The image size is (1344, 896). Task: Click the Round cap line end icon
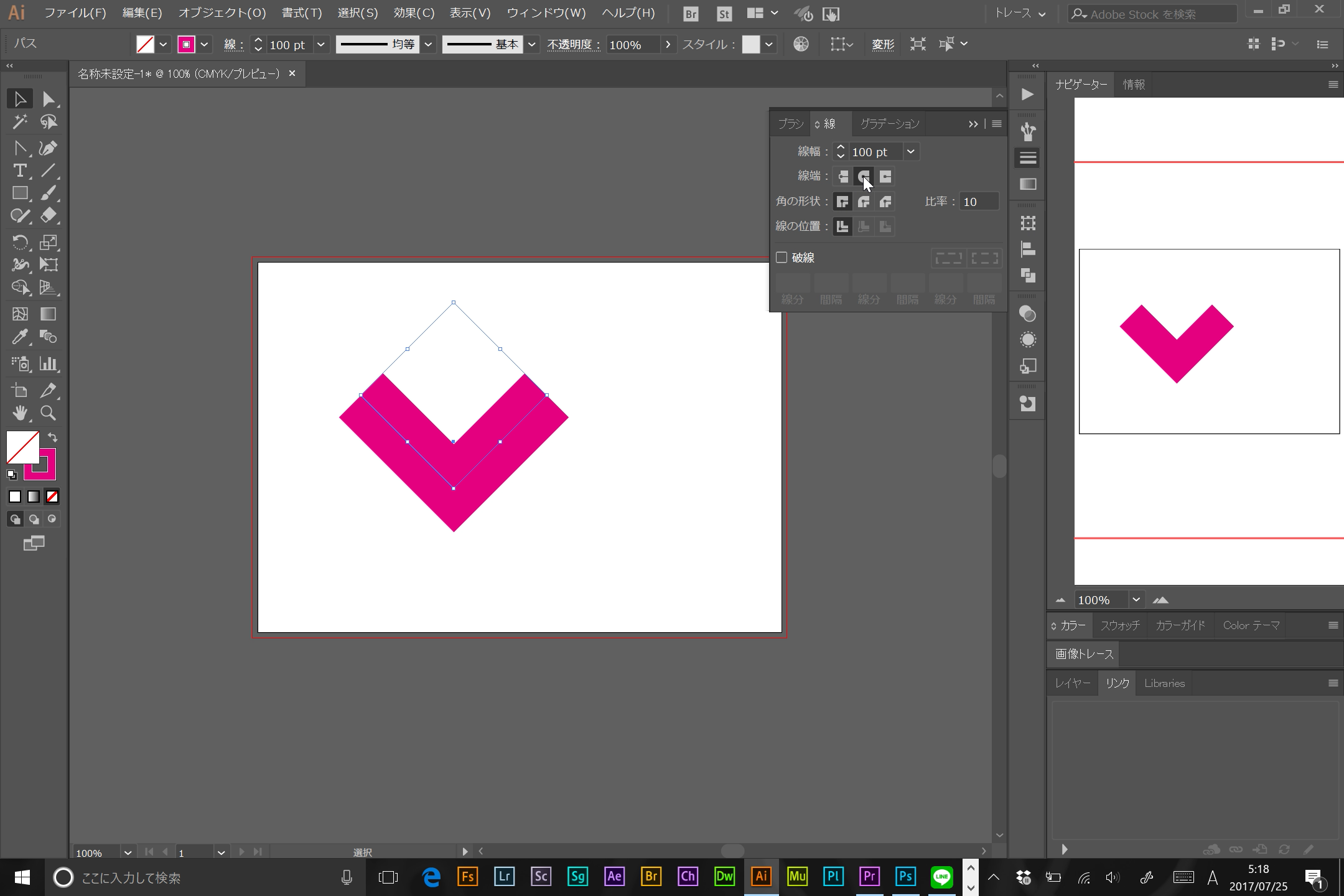(864, 176)
